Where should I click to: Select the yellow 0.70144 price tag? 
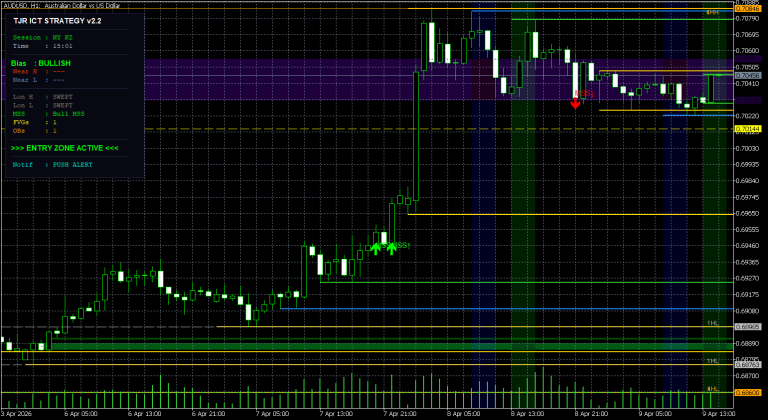pyautogui.click(x=748, y=129)
